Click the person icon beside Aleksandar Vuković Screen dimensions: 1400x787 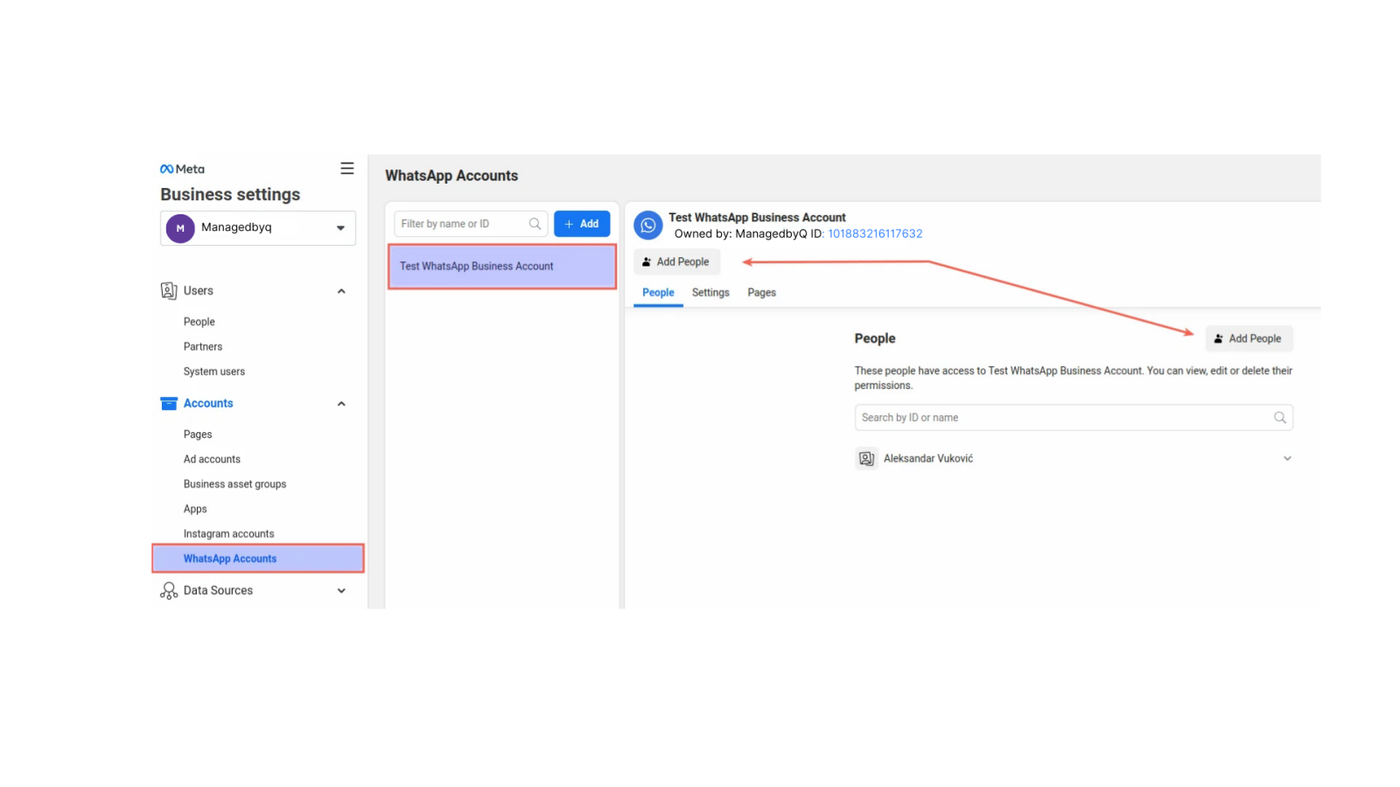(x=867, y=459)
